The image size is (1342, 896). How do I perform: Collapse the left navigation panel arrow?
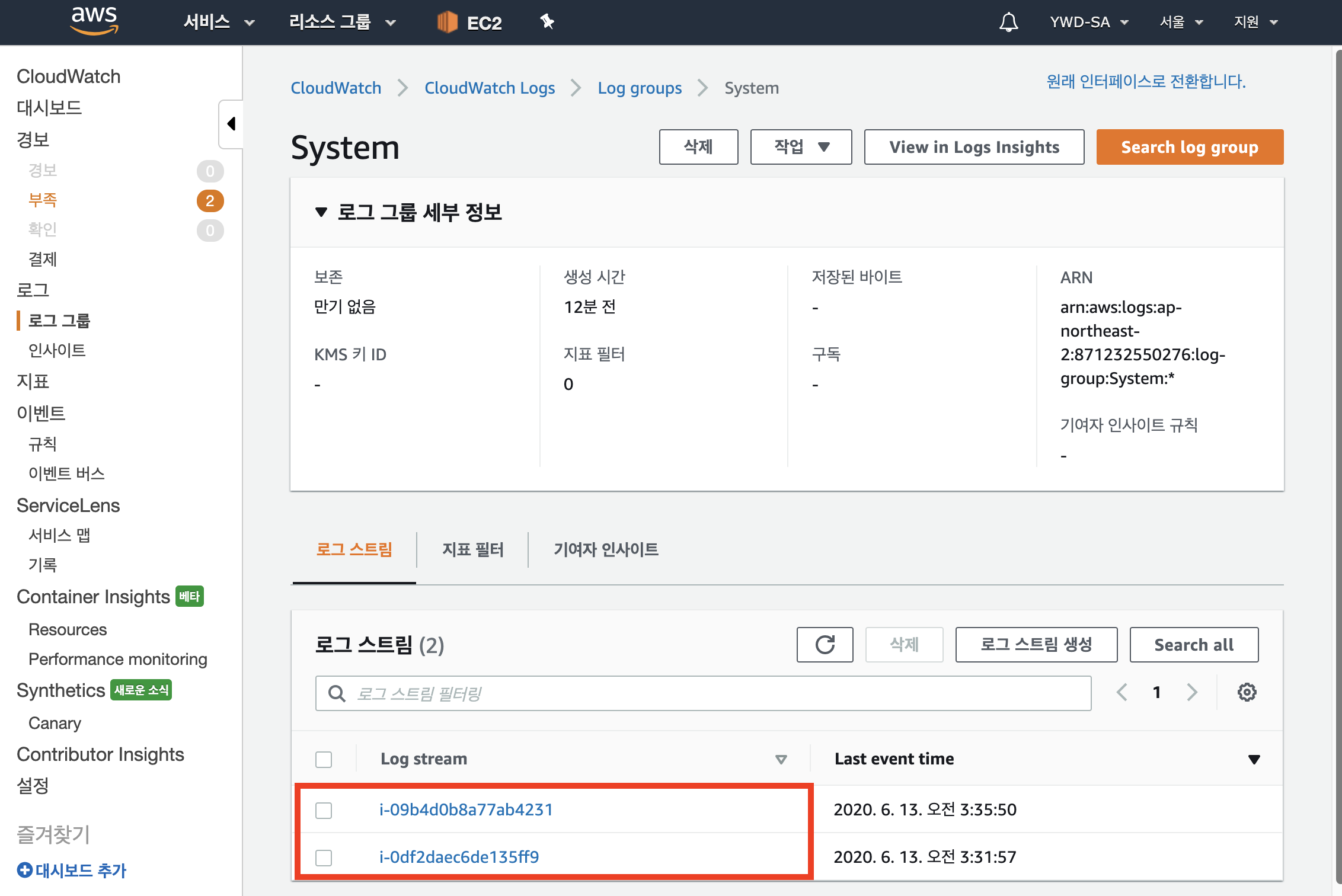pos(231,124)
